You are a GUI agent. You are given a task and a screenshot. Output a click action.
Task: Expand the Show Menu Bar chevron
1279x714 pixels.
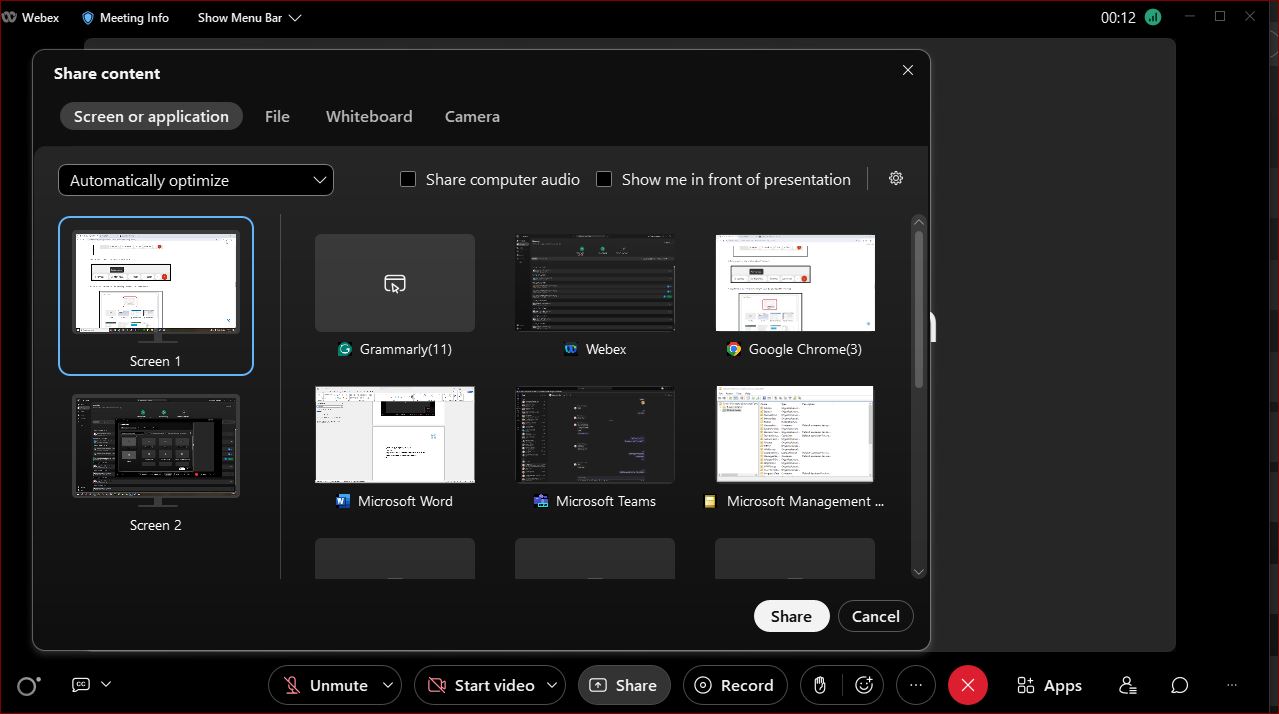tap(294, 18)
